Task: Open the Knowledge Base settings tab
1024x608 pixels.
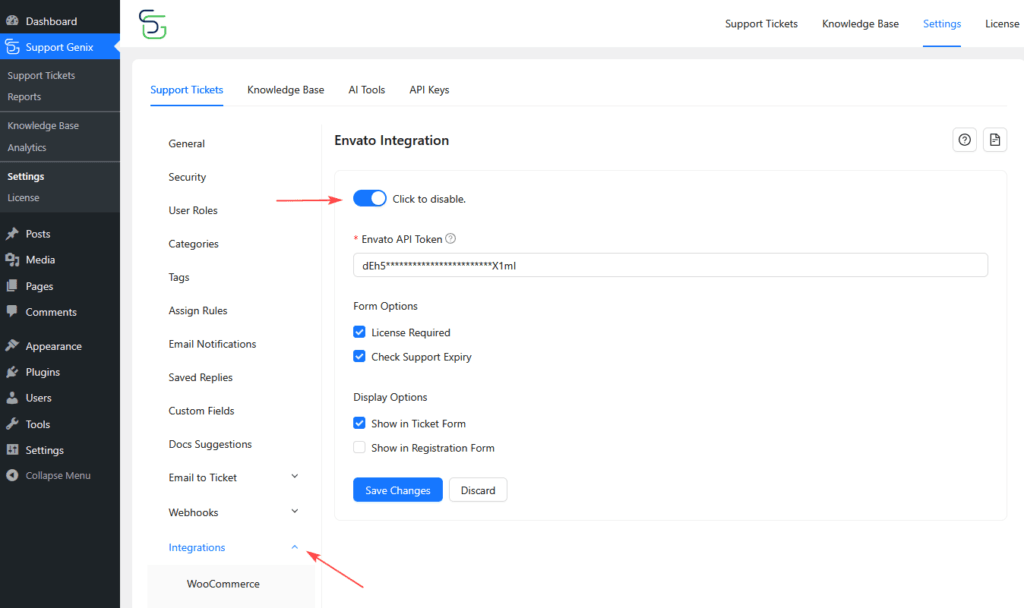Action: [285, 89]
